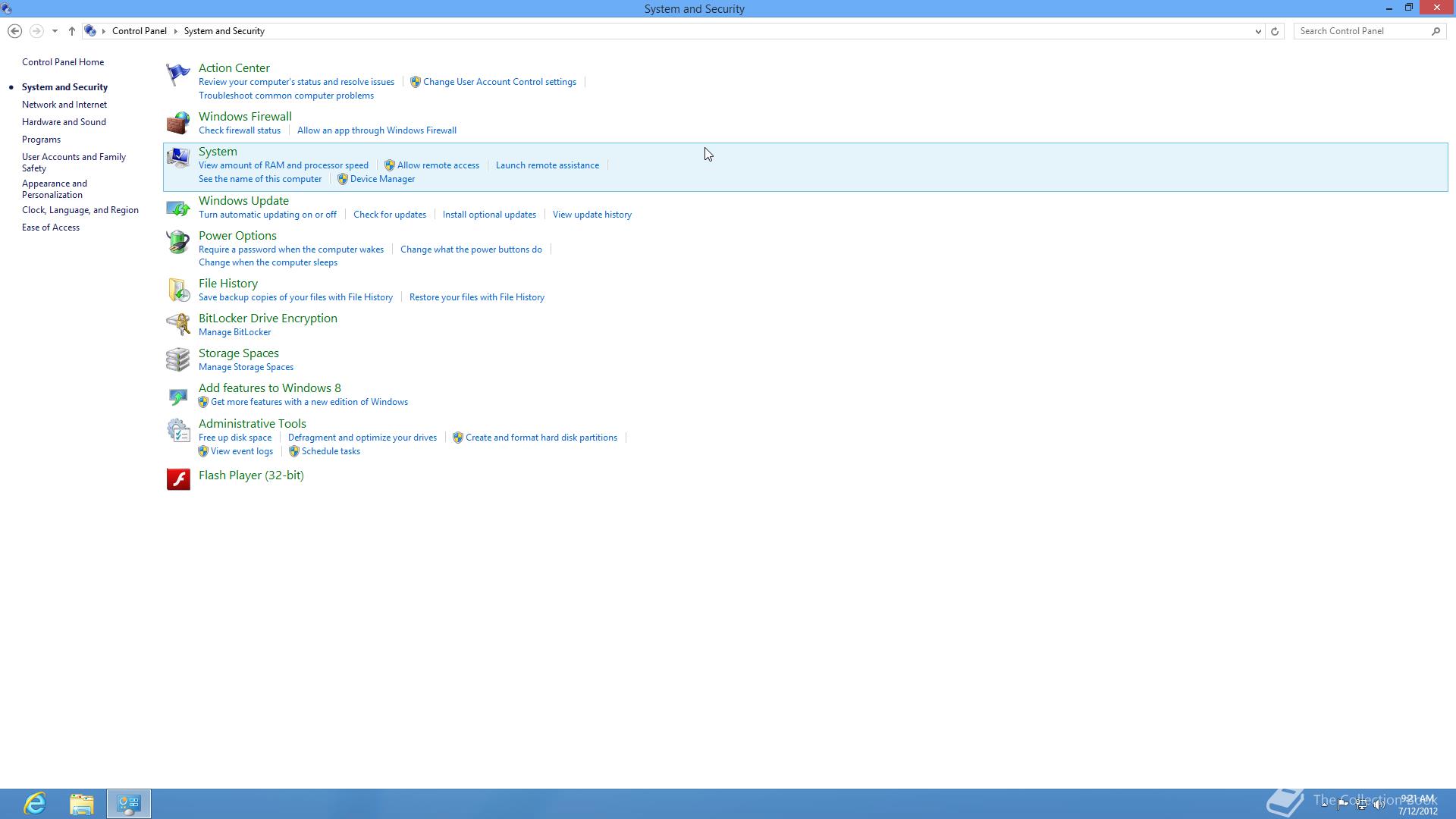Select Network and Internet category
Screen dimensions: 1456x819
(64, 105)
